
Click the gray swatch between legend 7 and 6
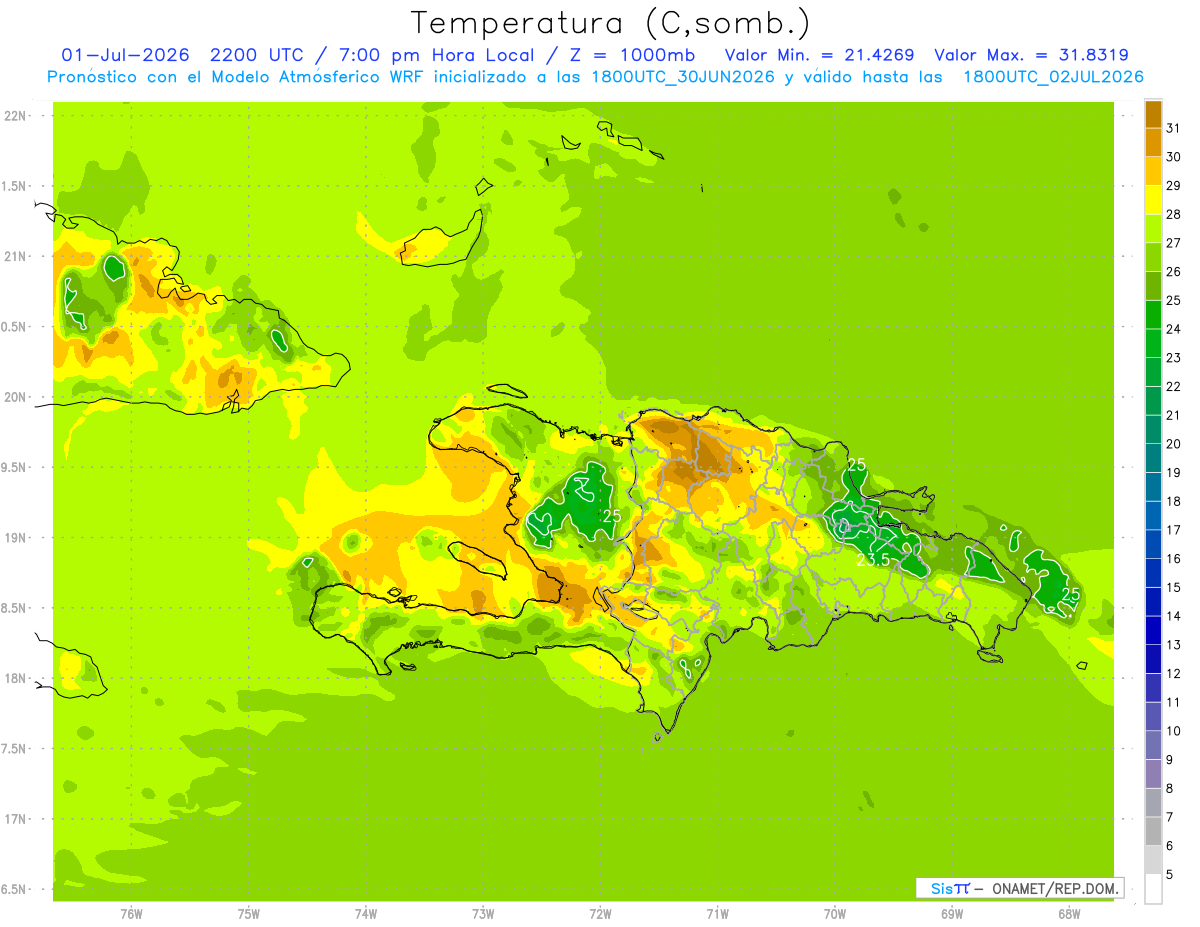coord(1153,831)
